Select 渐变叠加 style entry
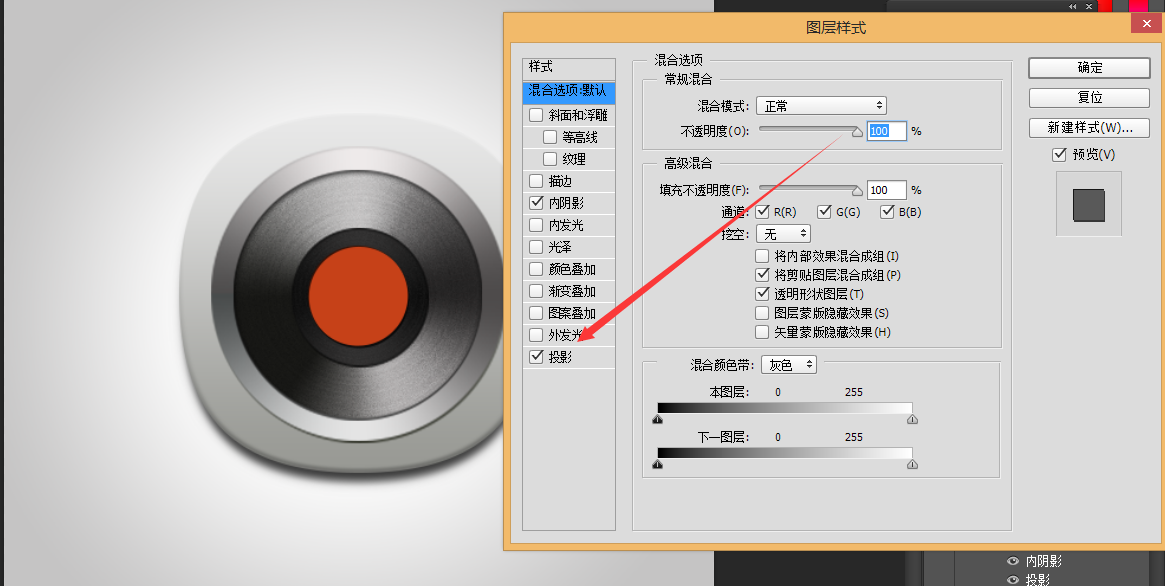This screenshot has width=1165, height=586. [572, 291]
